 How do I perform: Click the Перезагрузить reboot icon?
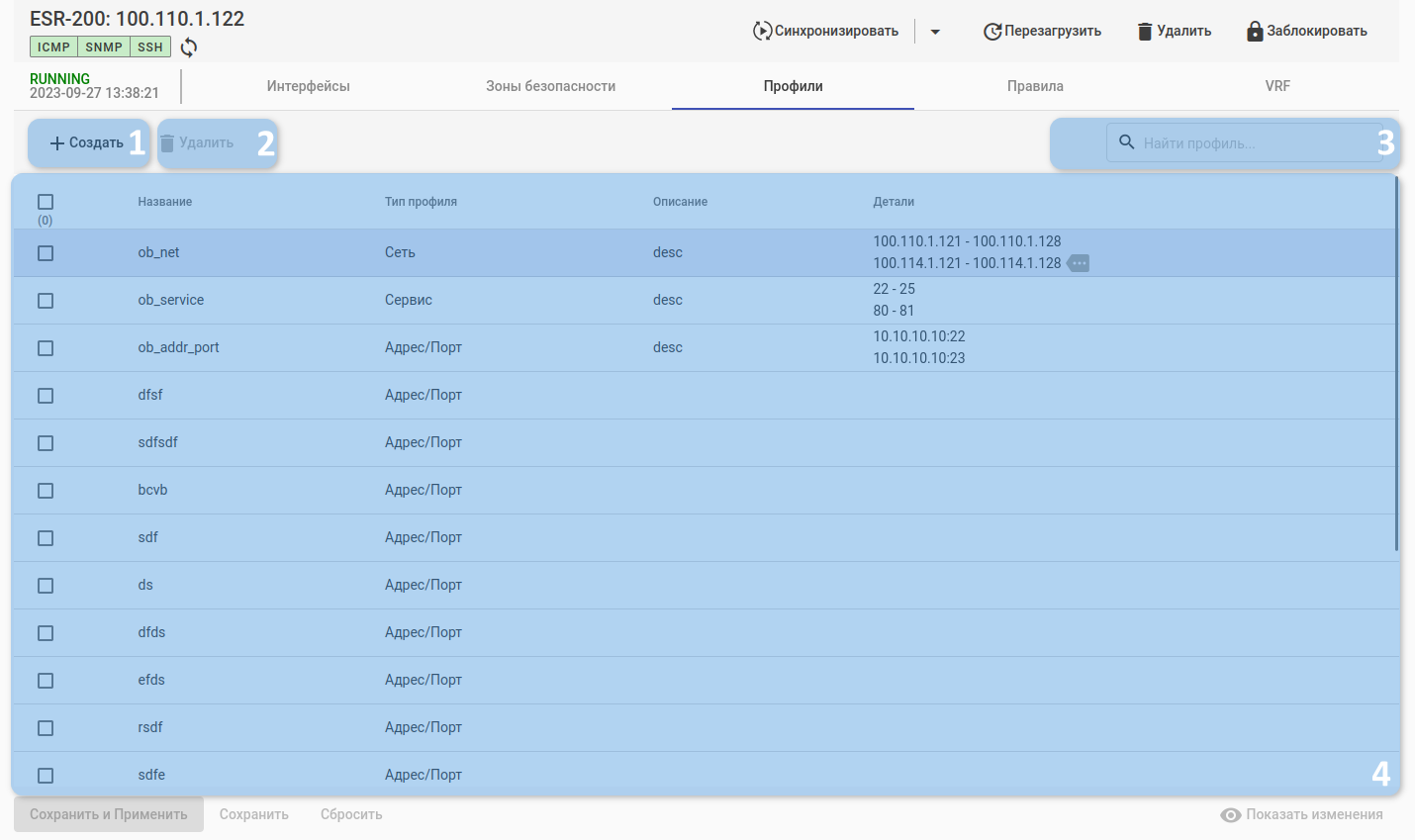click(x=991, y=32)
